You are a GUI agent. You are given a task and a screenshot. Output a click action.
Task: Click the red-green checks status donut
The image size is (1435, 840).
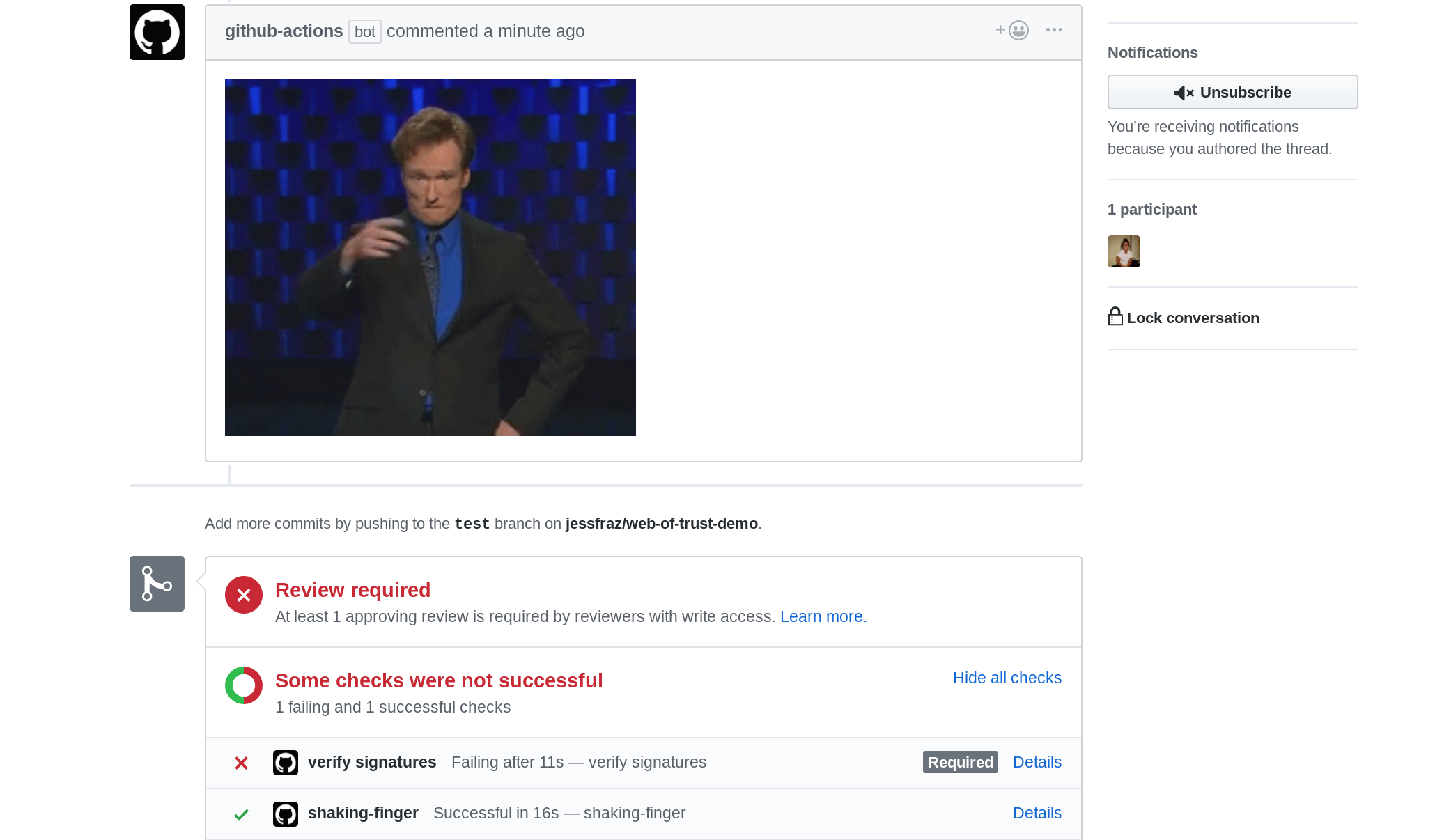point(243,685)
